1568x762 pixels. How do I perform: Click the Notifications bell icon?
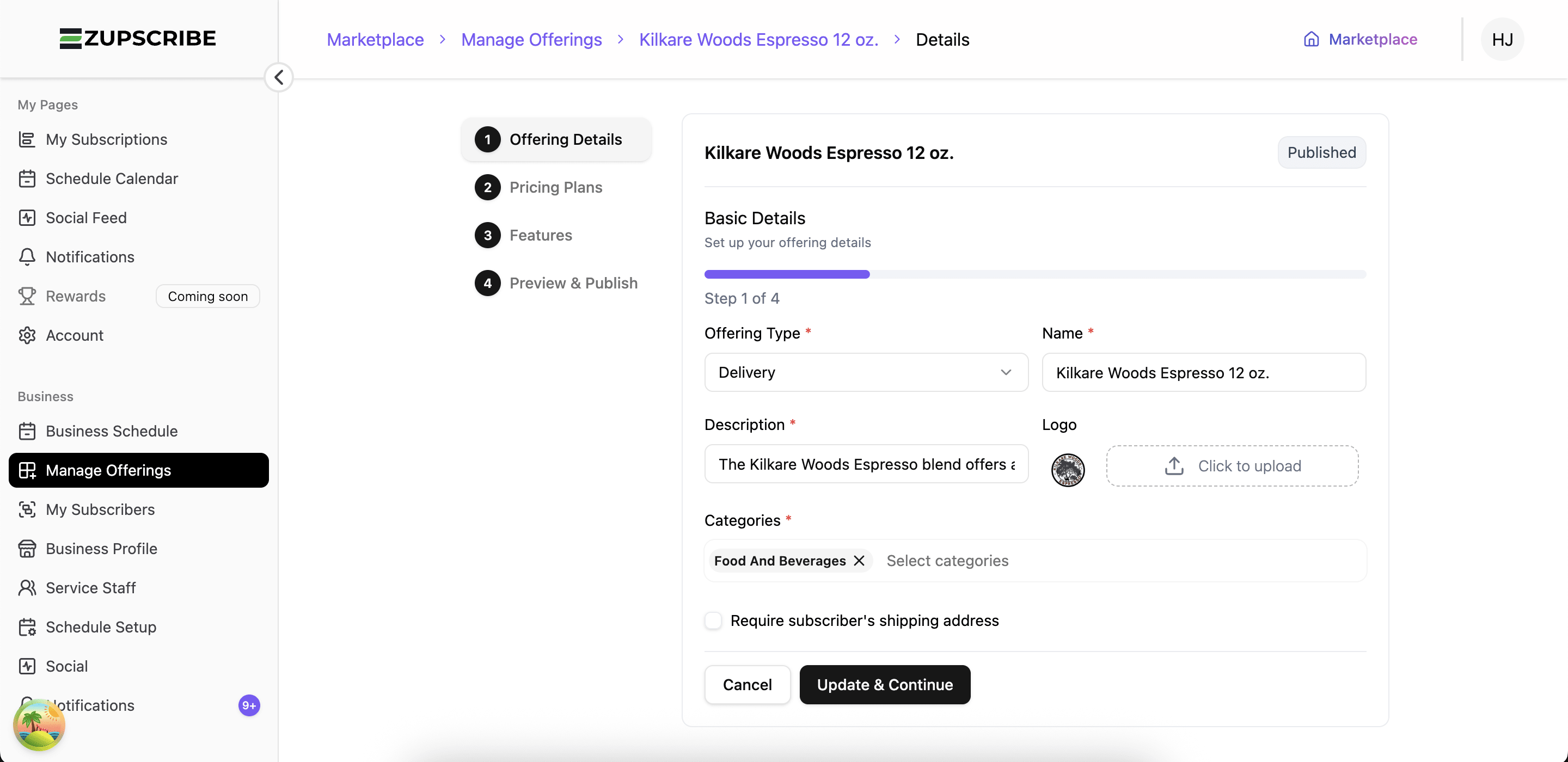pos(27,257)
